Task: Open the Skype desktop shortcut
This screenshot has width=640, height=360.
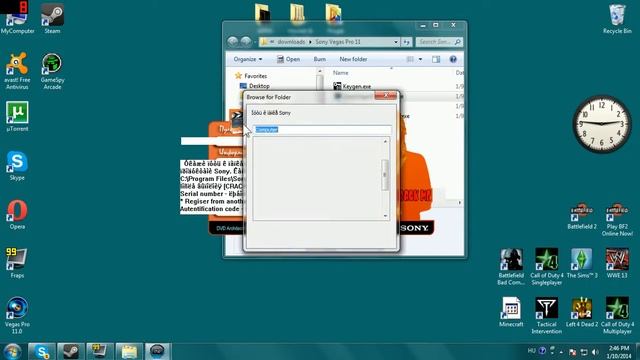Action: 17,165
